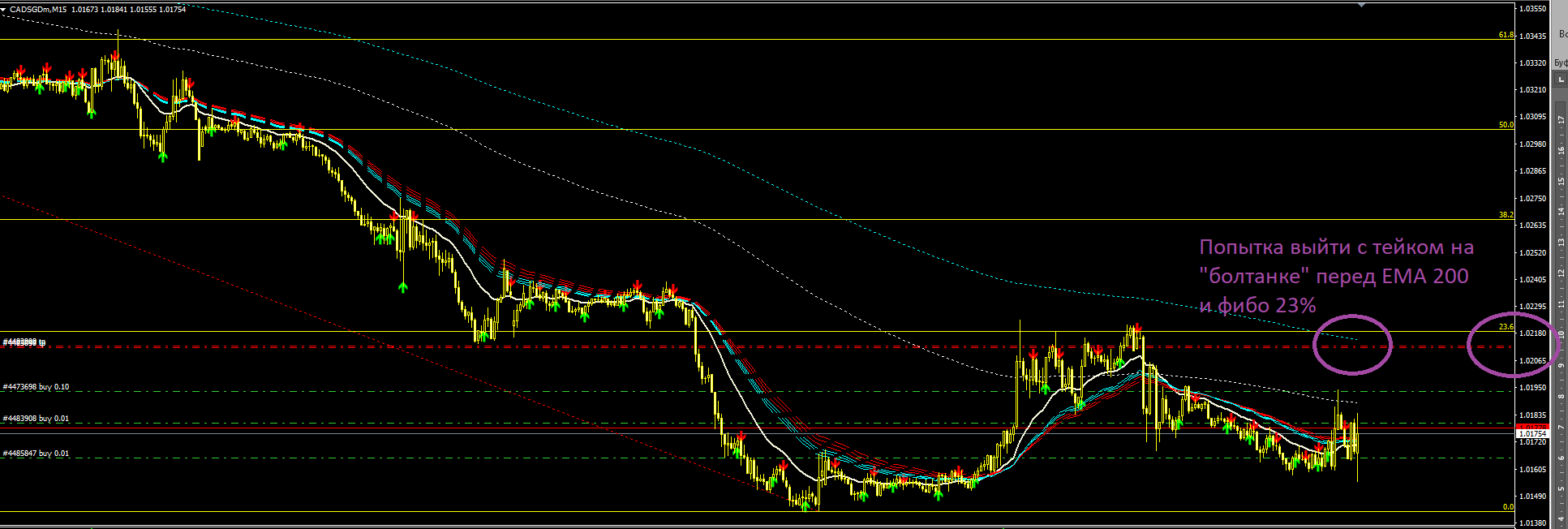Click the 1.02750 price scale value
This screenshot has height=529, width=1568.
[x=1532, y=199]
